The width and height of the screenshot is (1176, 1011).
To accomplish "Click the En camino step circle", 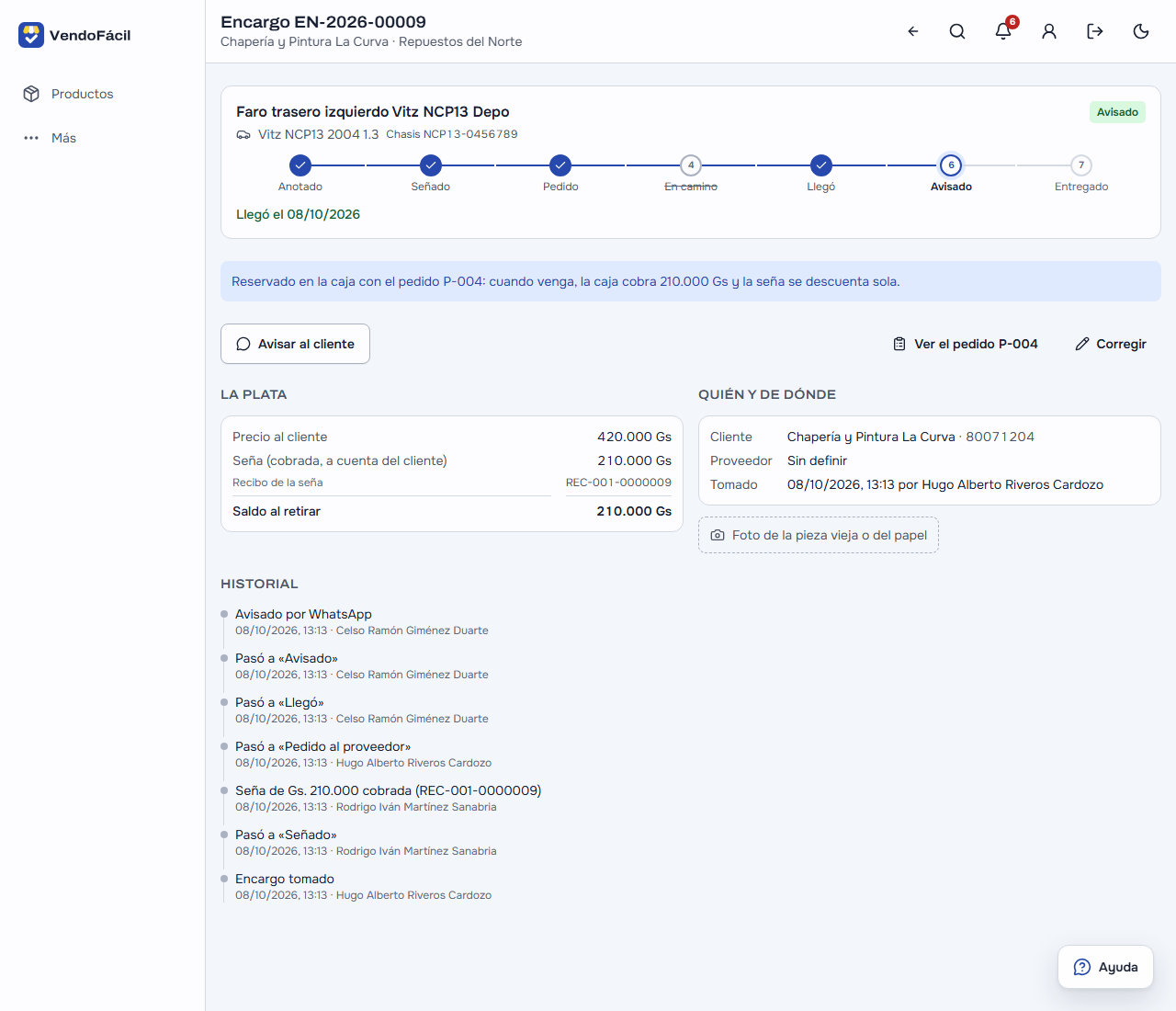I will point(691,165).
